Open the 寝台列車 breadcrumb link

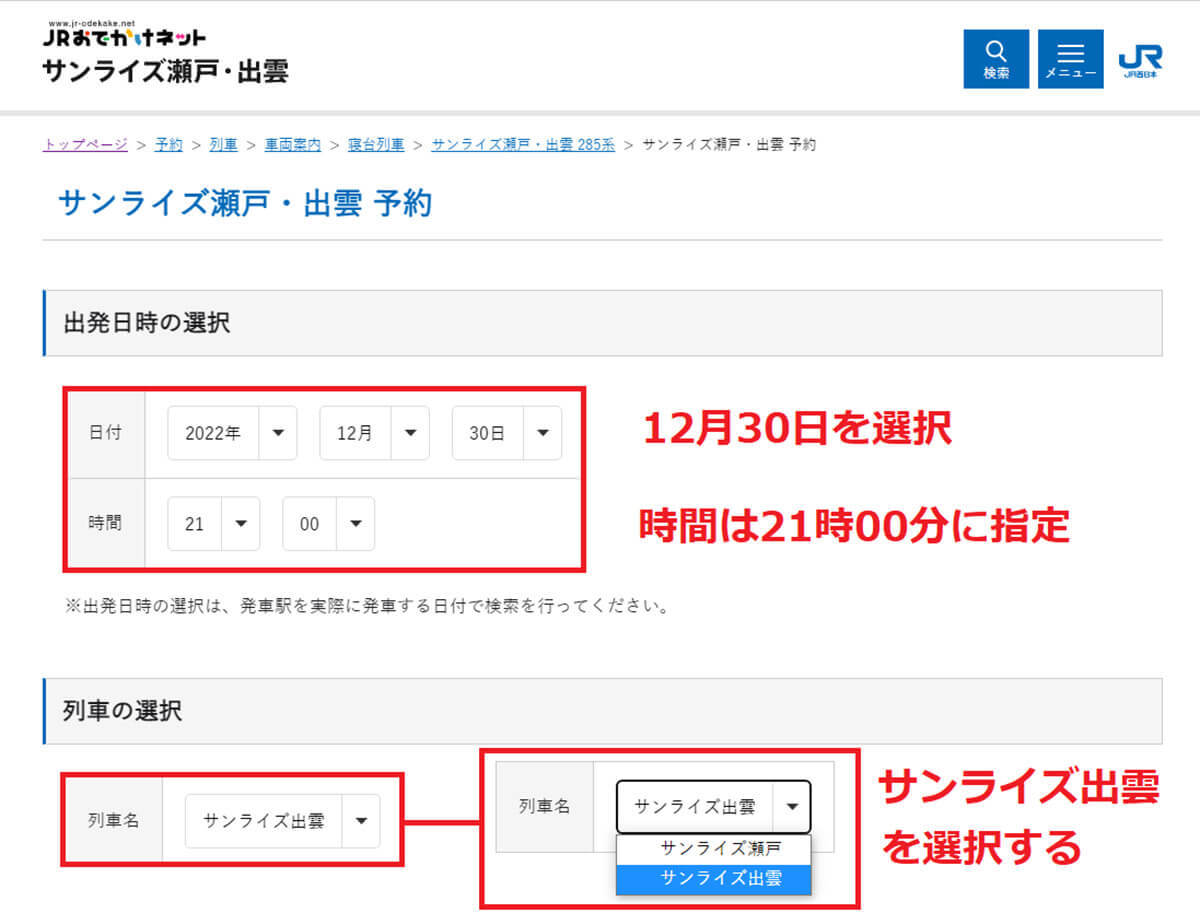(x=376, y=145)
